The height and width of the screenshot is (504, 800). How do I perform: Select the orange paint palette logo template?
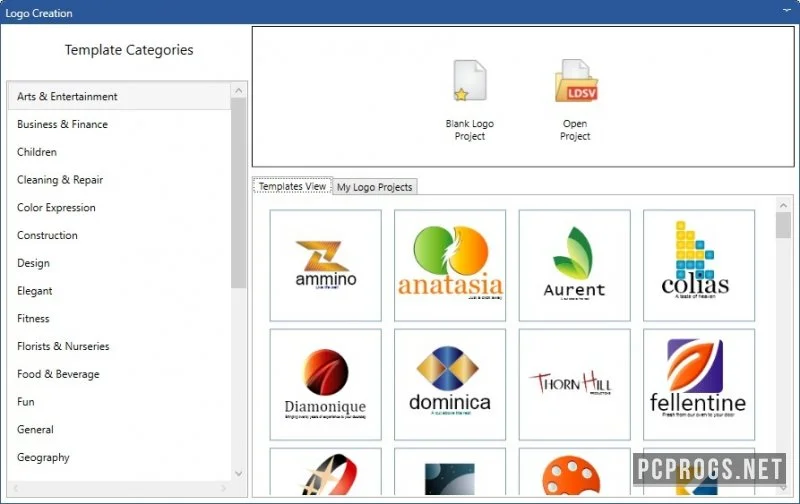(x=574, y=472)
